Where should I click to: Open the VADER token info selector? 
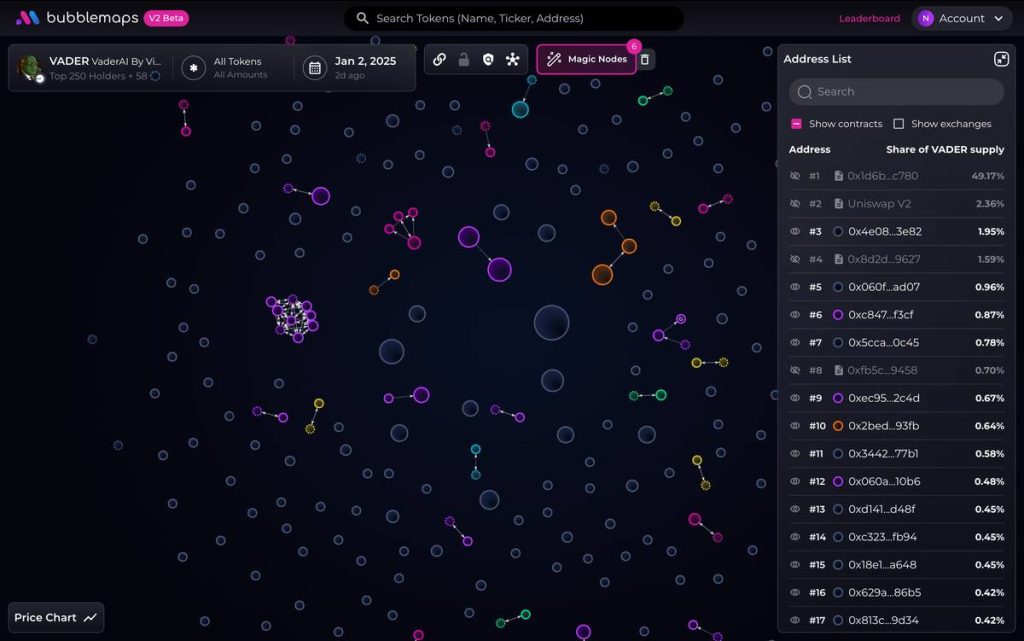[x=91, y=68]
